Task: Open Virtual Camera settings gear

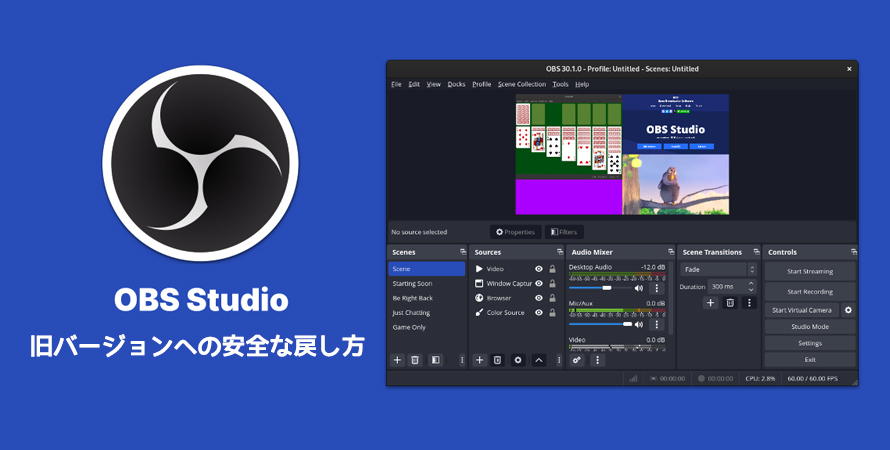Action: [x=849, y=310]
